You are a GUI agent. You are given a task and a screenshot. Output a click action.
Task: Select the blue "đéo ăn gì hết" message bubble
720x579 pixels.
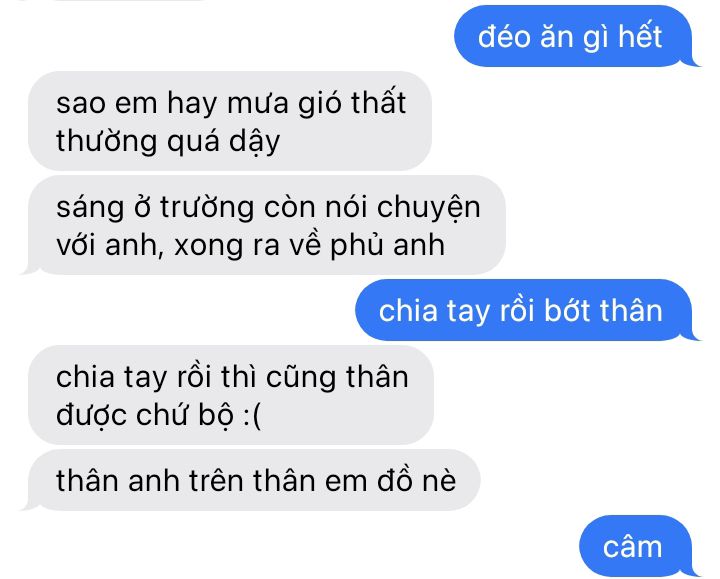[x=575, y=36]
